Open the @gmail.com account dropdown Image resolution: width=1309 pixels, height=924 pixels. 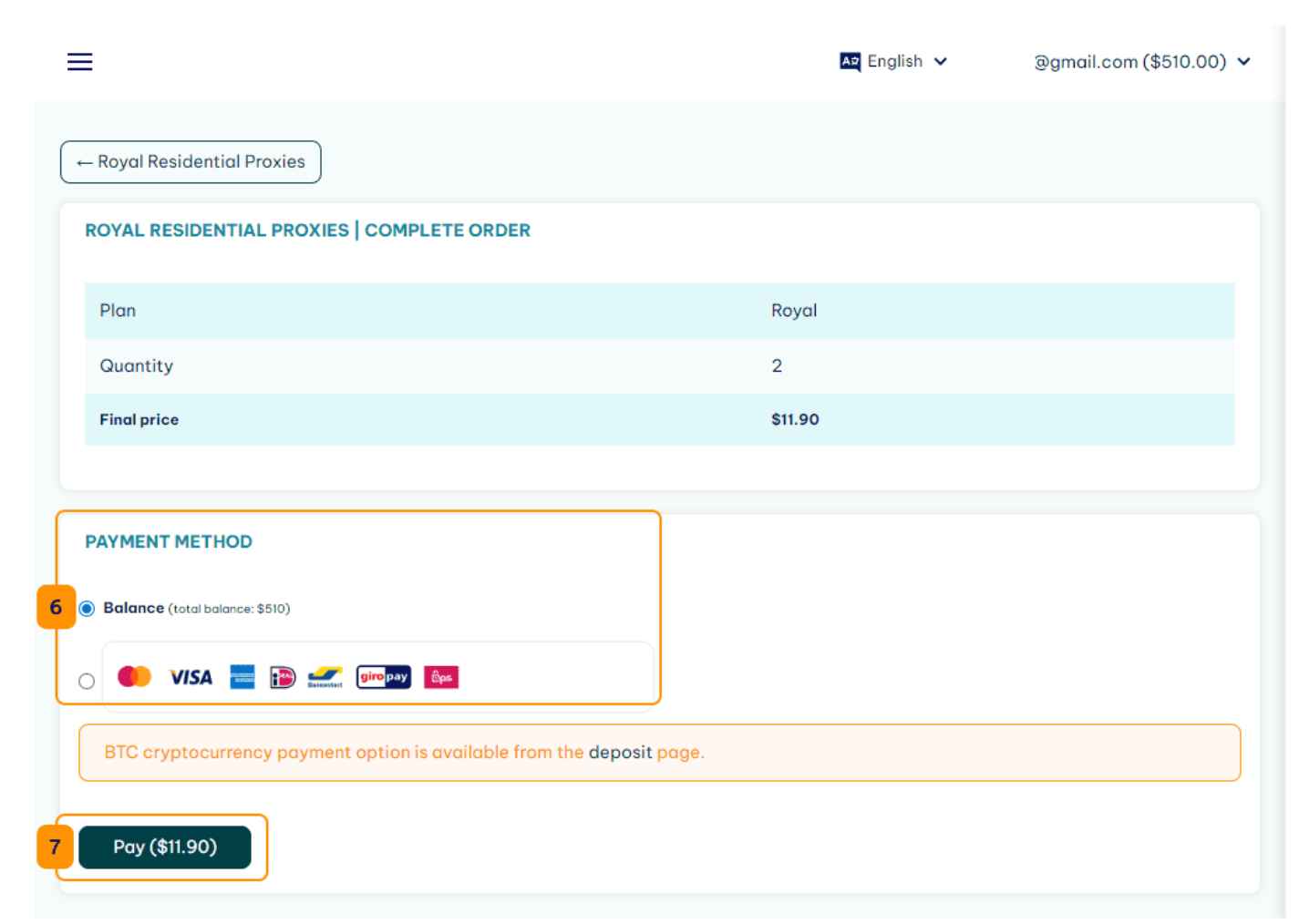point(1141,62)
